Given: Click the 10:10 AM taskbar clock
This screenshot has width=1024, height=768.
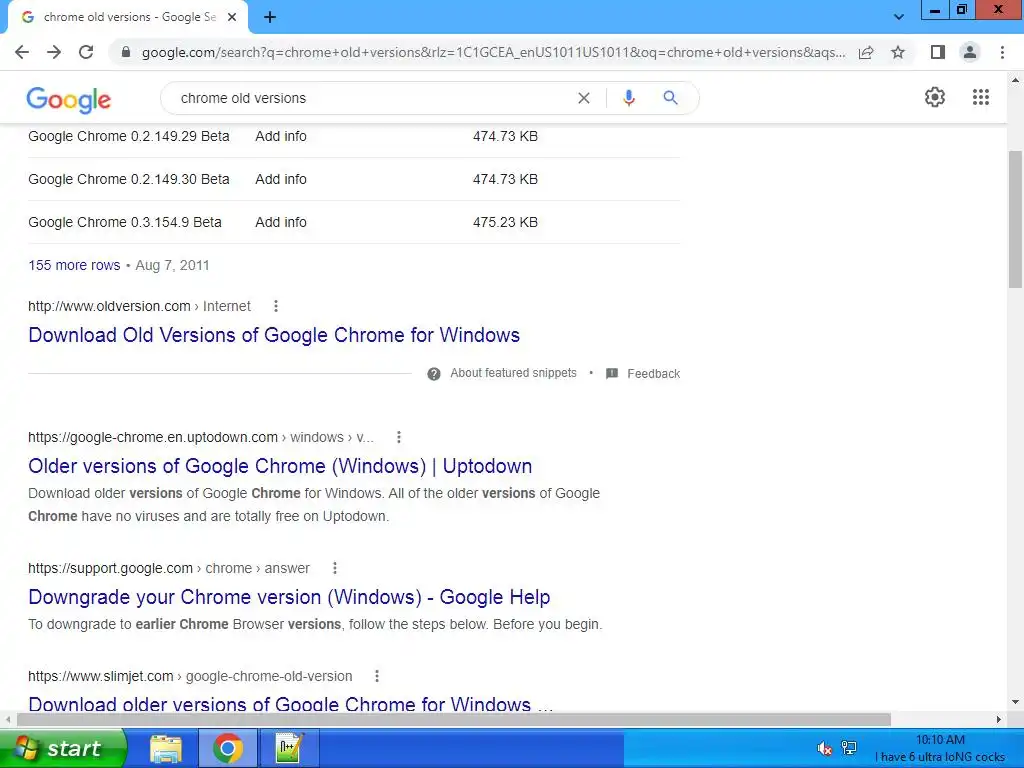Looking at the screenshot, I should [x=940, y=739].
